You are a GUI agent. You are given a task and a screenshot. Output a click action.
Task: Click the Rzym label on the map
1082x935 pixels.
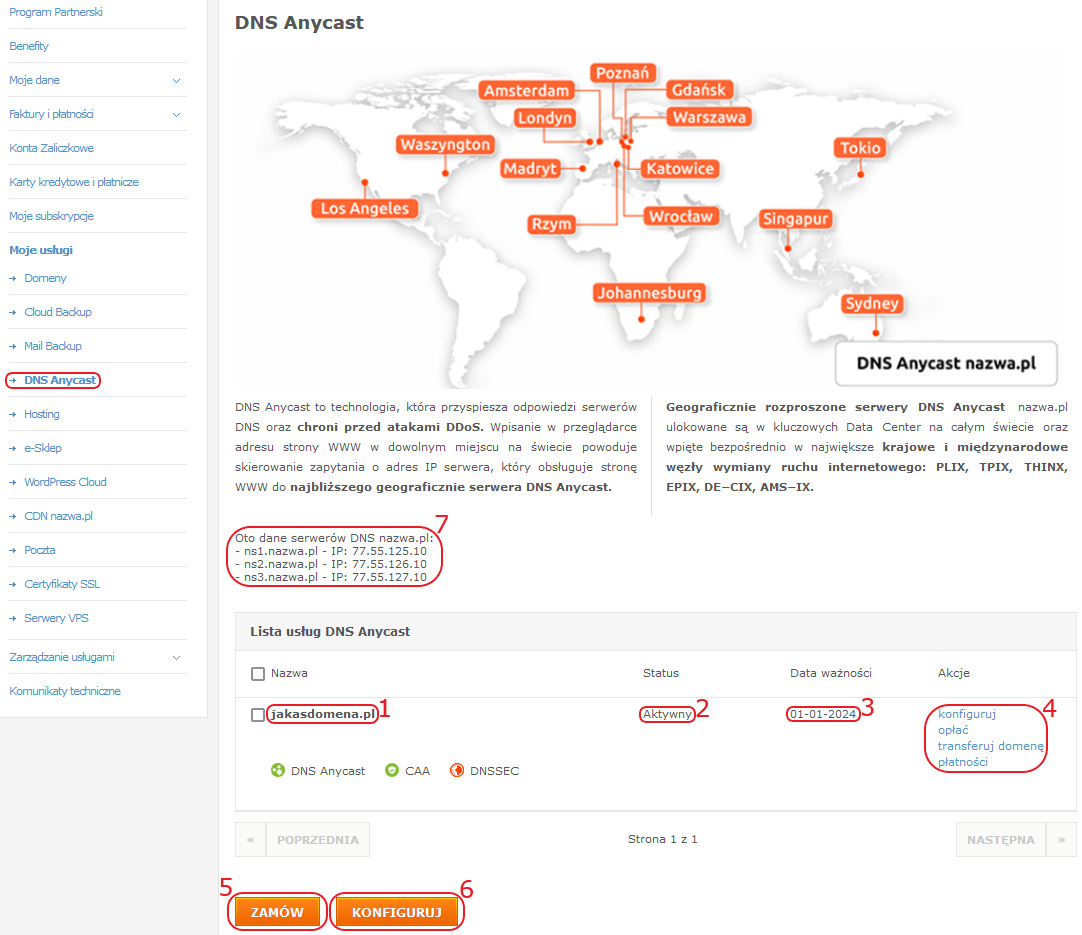551,224
